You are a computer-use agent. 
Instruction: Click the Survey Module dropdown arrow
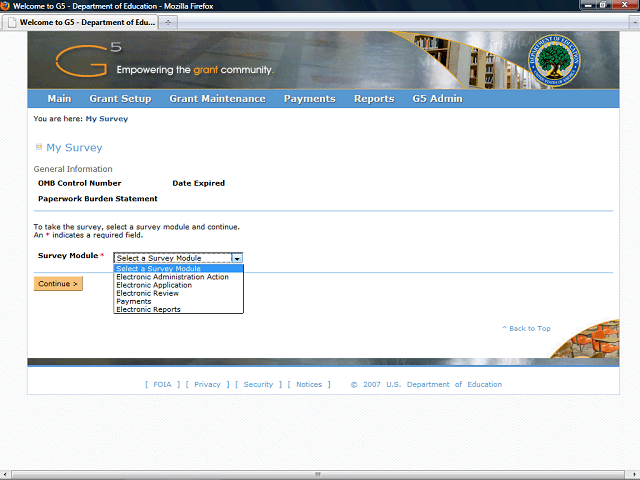tap(237, 258)
